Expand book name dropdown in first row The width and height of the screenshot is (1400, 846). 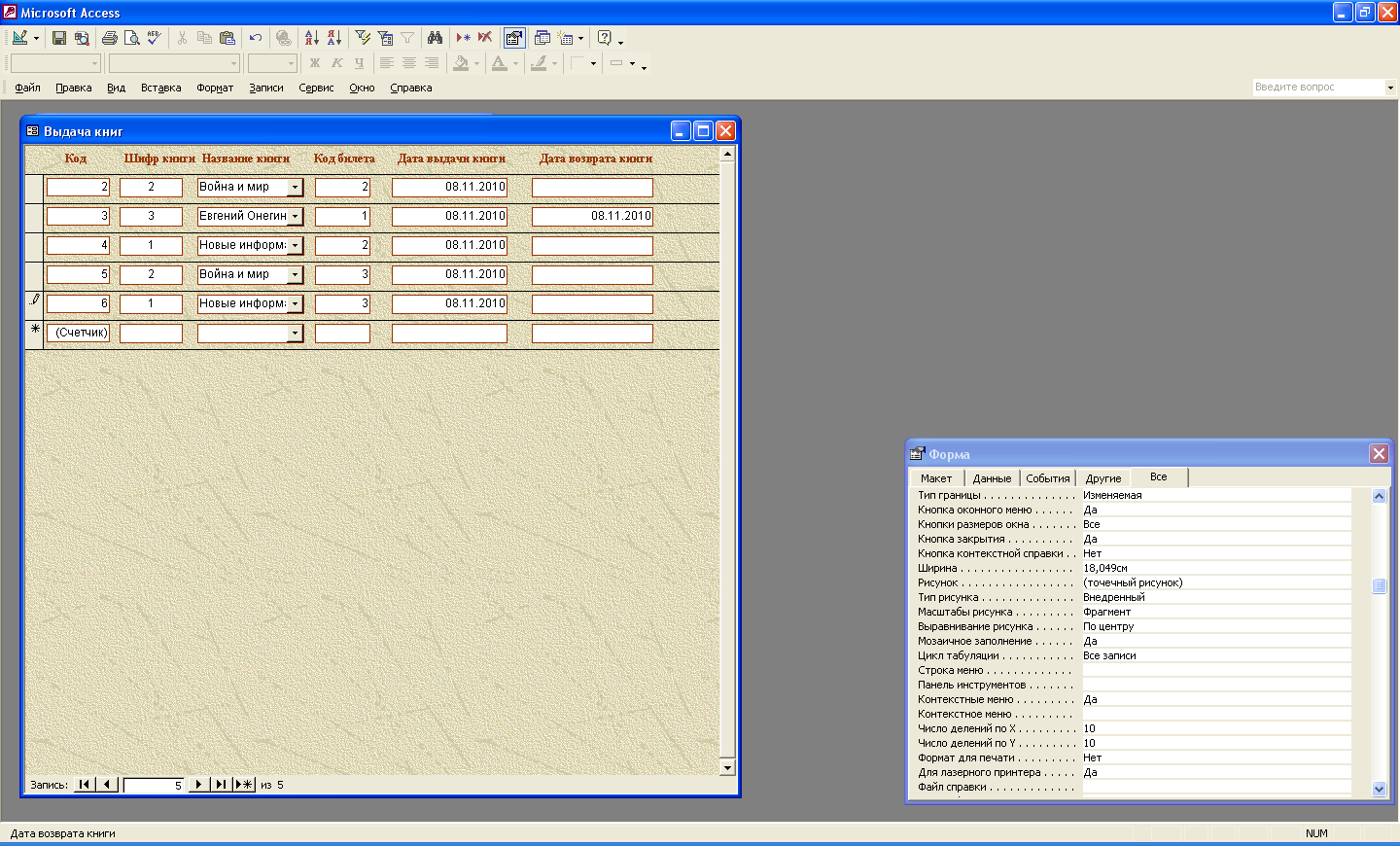click(x=296, y=188)
